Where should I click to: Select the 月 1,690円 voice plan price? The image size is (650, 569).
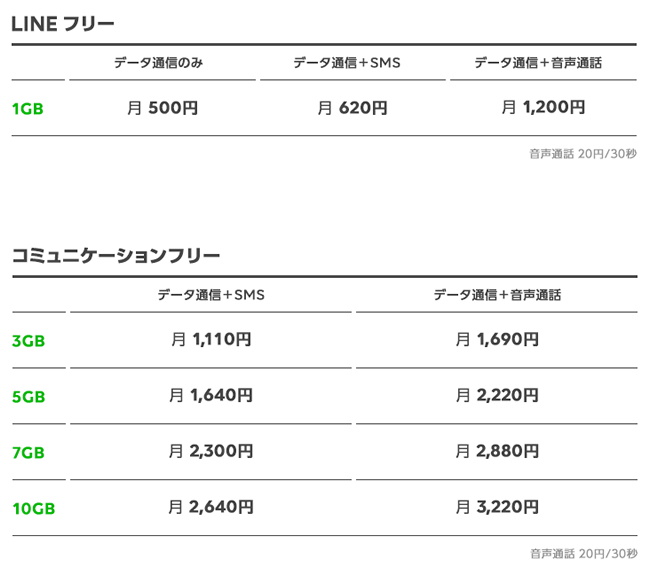click(x=497, y=340)
